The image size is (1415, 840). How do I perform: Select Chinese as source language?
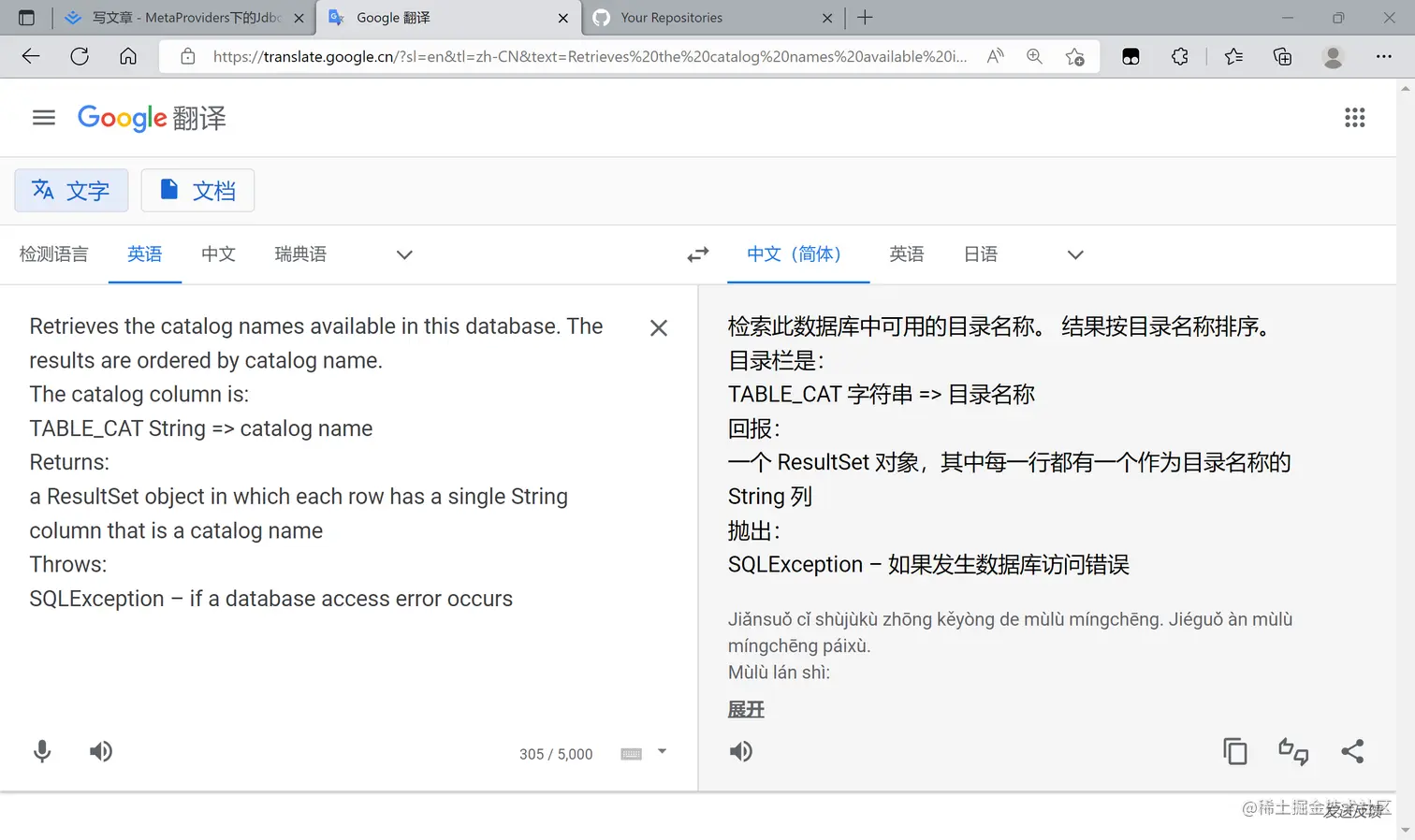tap(218, 254)
